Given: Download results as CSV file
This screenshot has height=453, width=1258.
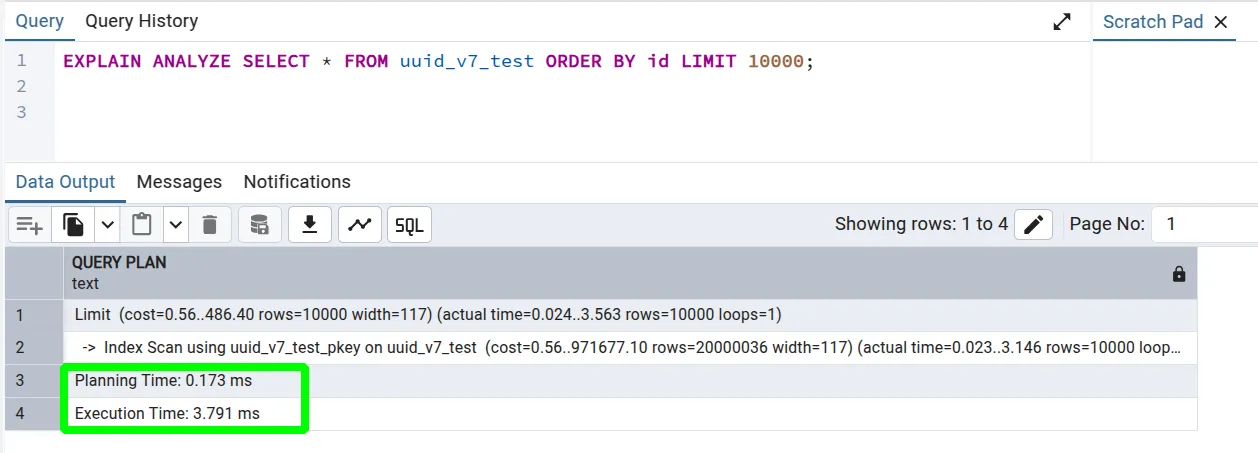Looking at the screenshot, I should 310,225.
